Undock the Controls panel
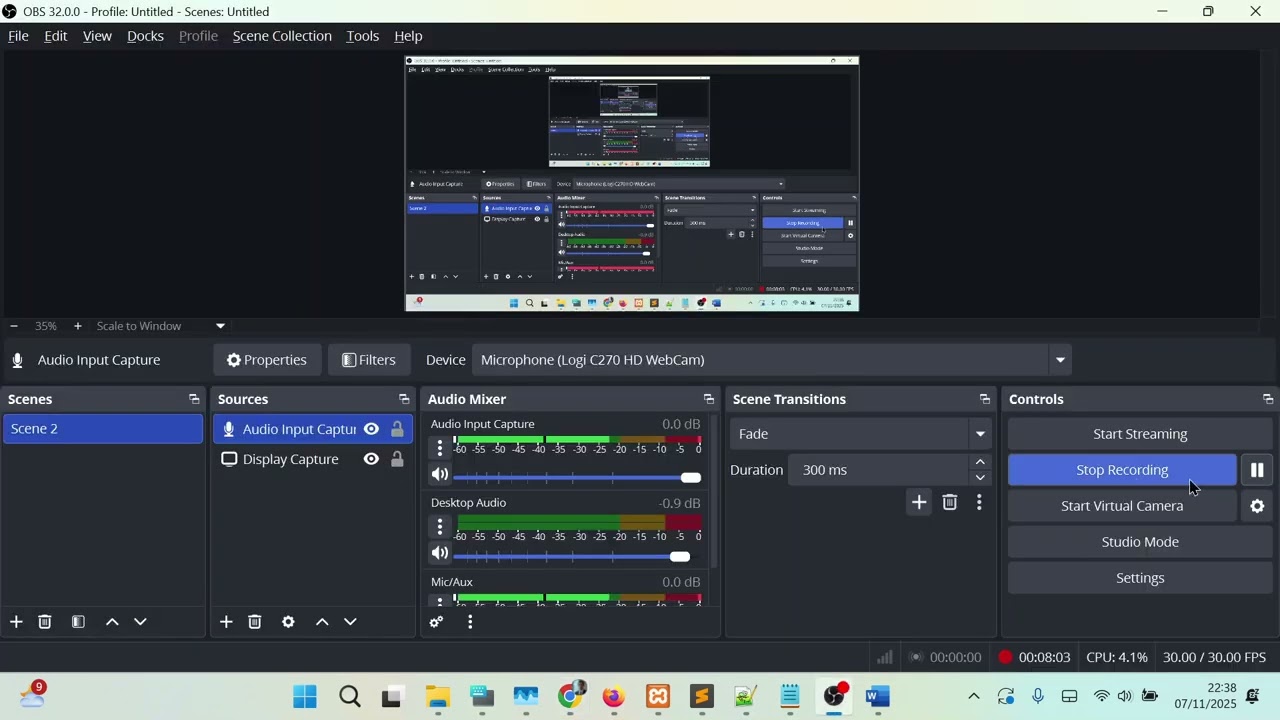 [x=1268, y=399]
